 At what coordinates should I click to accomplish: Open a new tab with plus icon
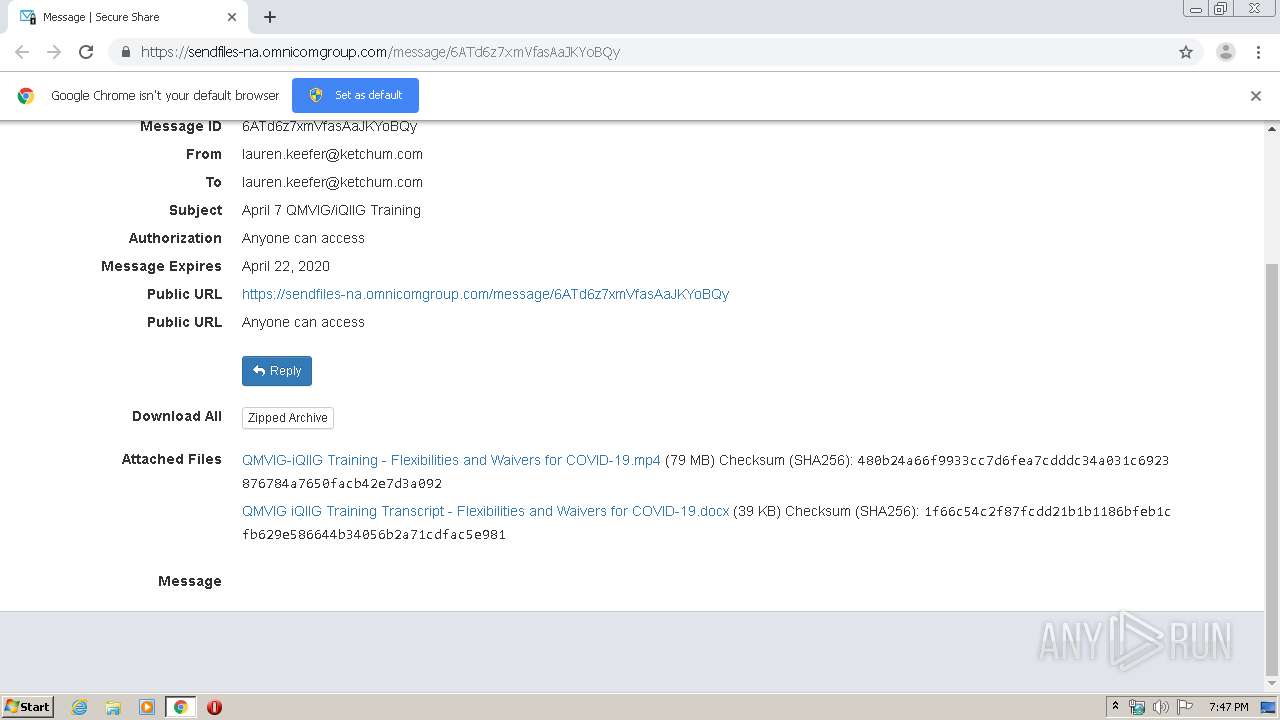(270, 17)
